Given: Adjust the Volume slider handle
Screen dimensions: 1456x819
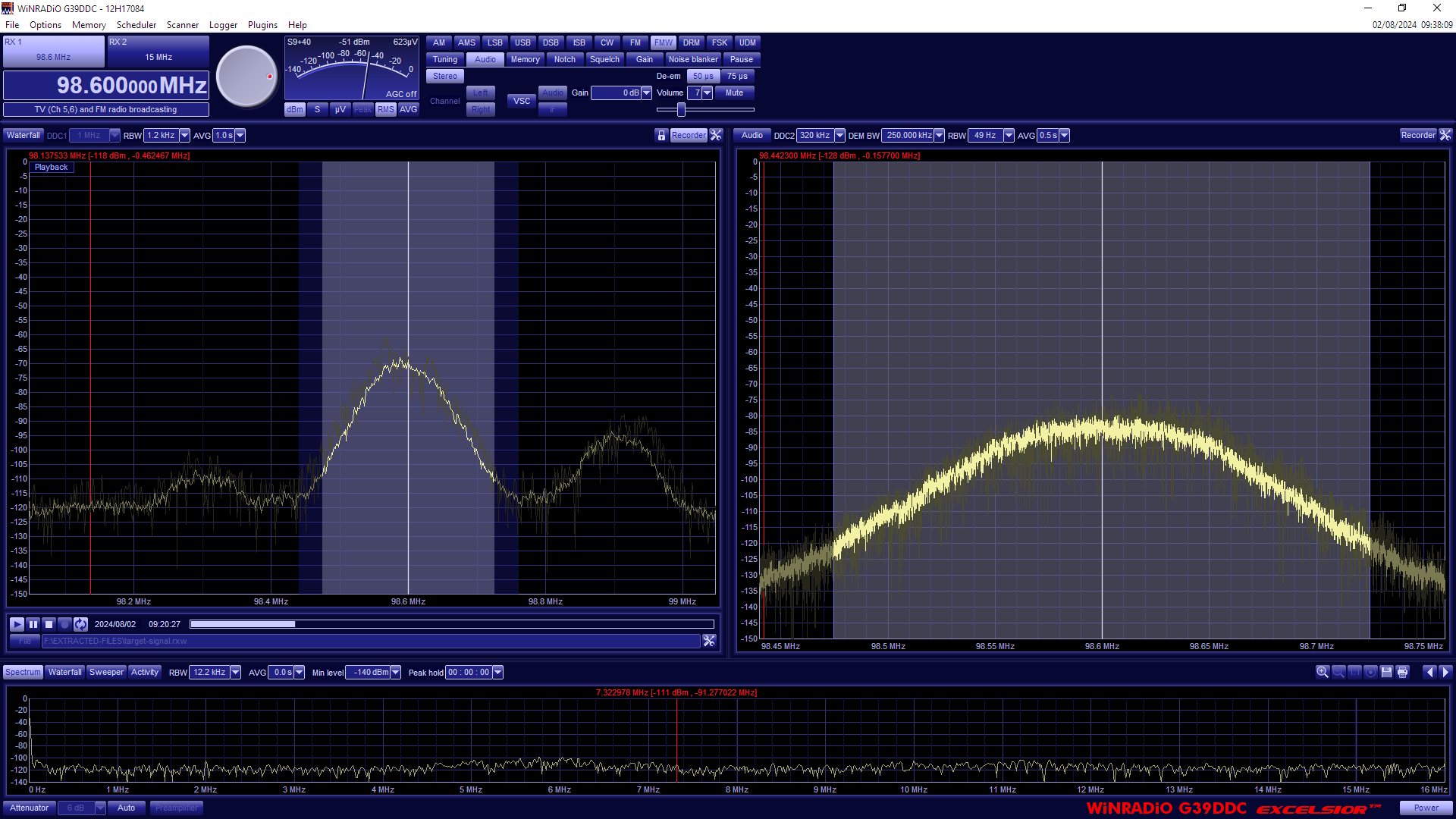Looking at the screenshot, I should (681, 109).
